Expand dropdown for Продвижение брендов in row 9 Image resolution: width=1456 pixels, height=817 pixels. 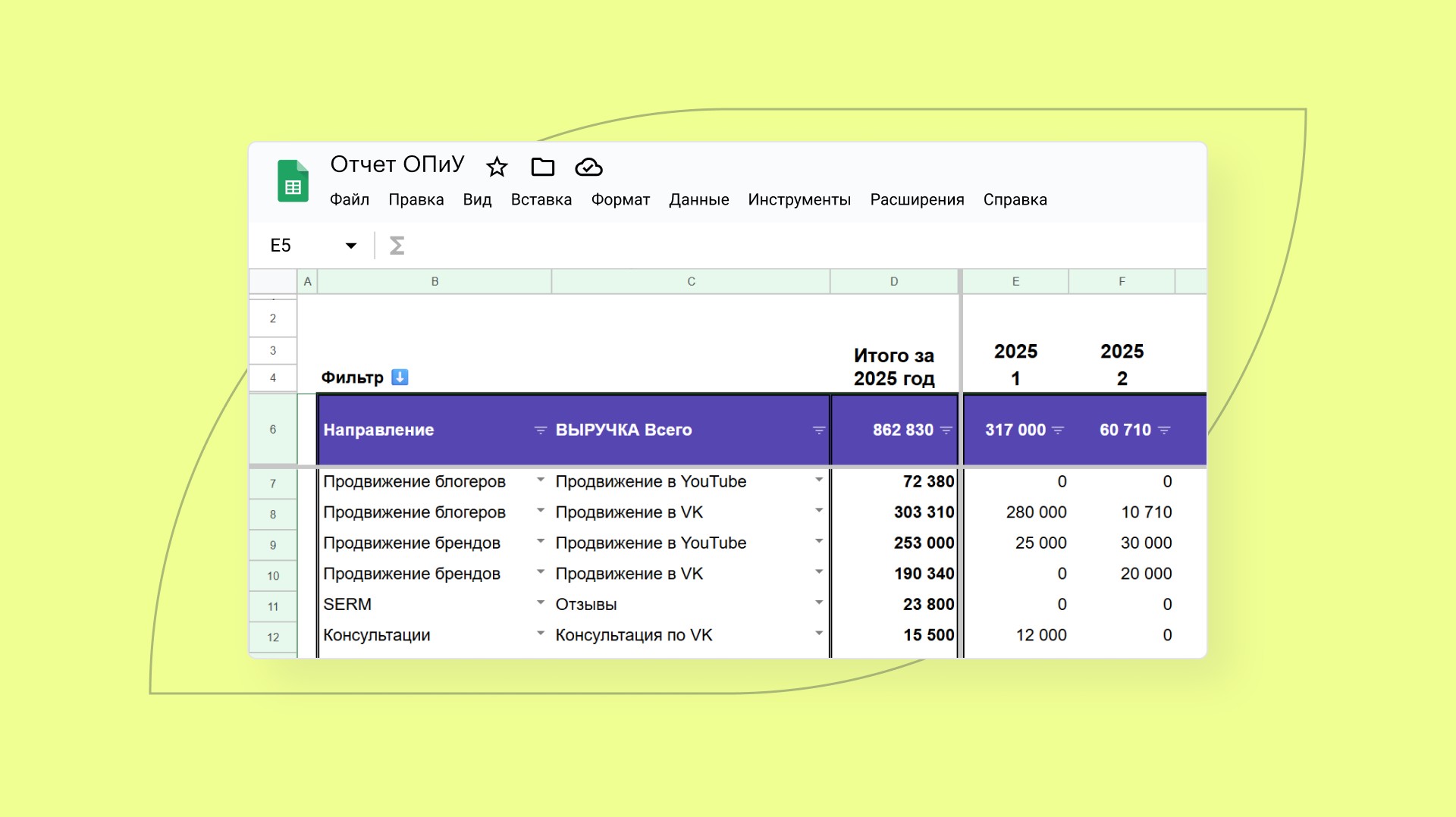541,541
